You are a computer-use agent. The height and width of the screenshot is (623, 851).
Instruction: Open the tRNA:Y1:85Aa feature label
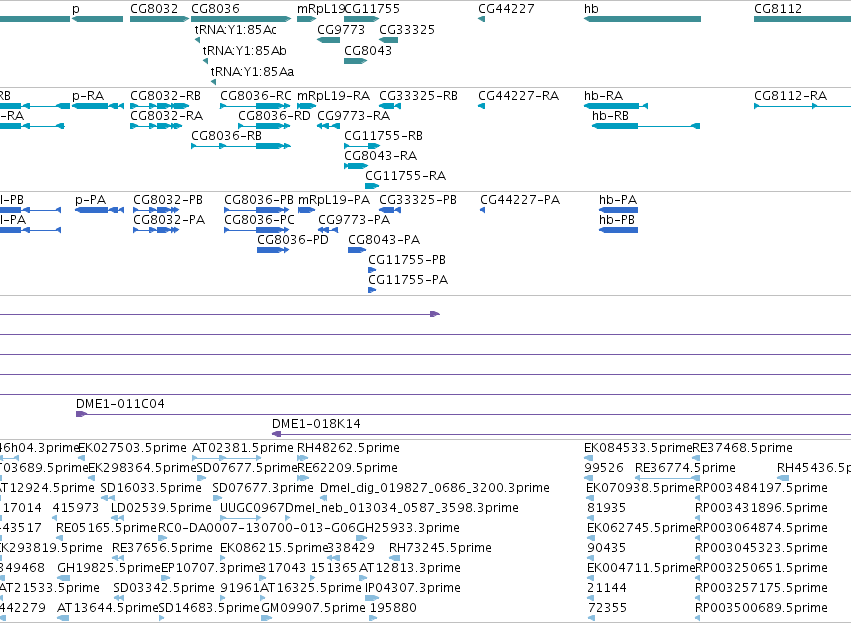[252, 72]
